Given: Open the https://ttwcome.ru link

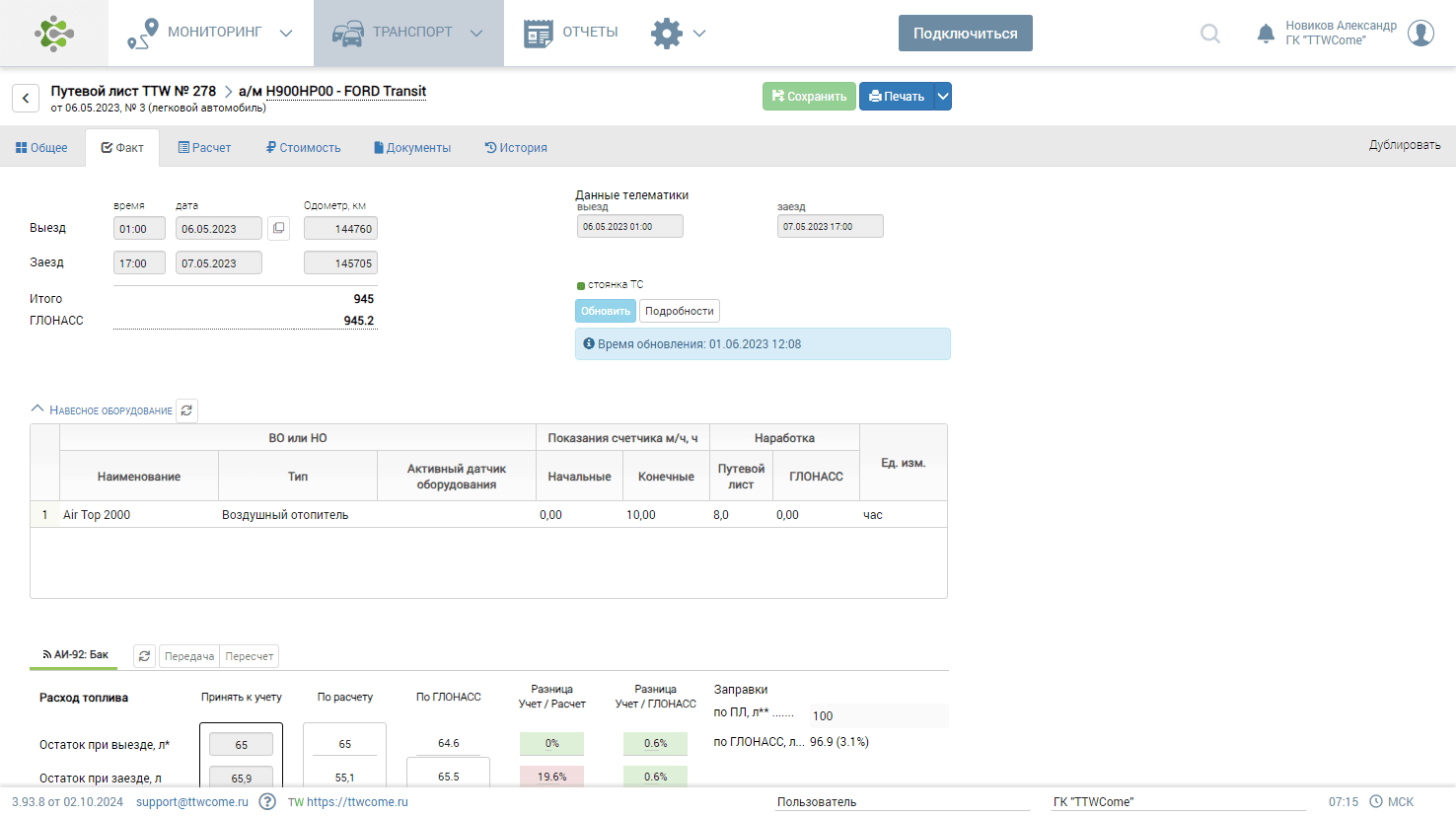Looking at the screenshot, I should 357,802.
